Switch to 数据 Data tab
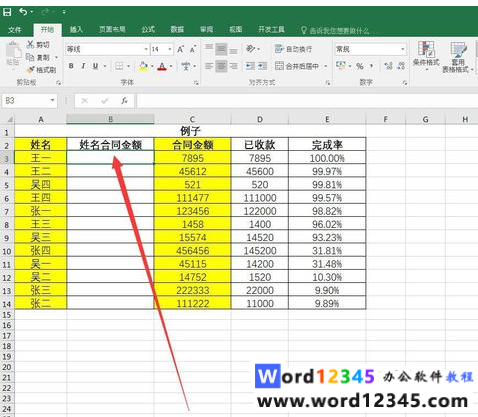478x417 pixels. (x=177, y=30)
